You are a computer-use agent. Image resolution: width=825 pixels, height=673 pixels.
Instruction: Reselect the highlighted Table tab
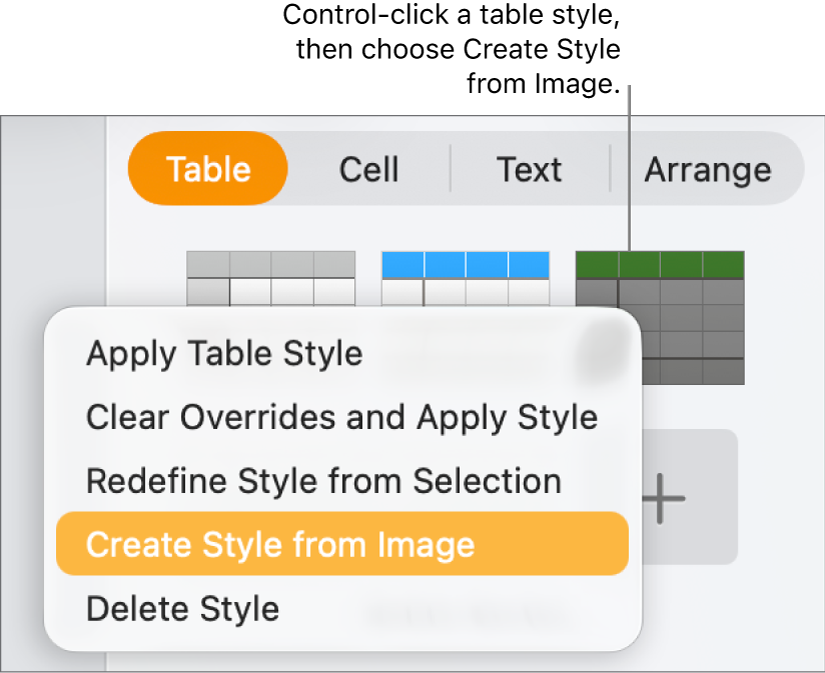coord(207,169)
